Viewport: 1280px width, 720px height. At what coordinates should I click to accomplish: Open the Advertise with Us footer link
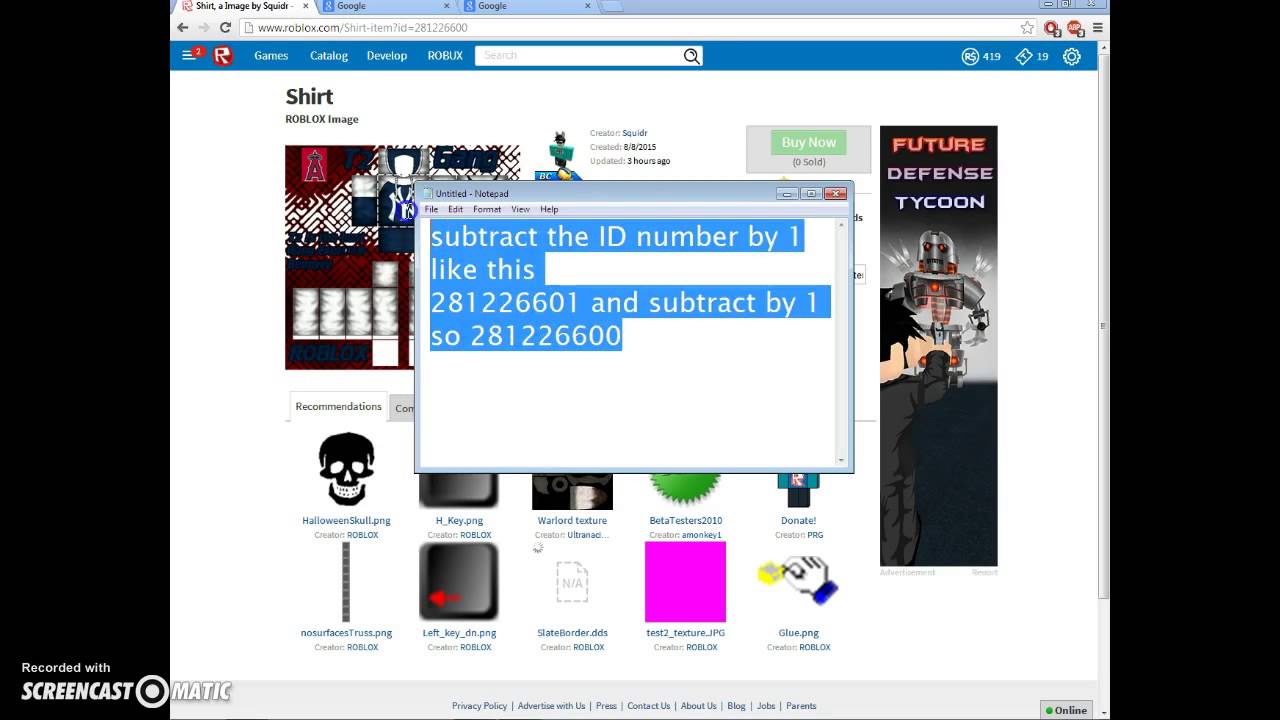551,706
